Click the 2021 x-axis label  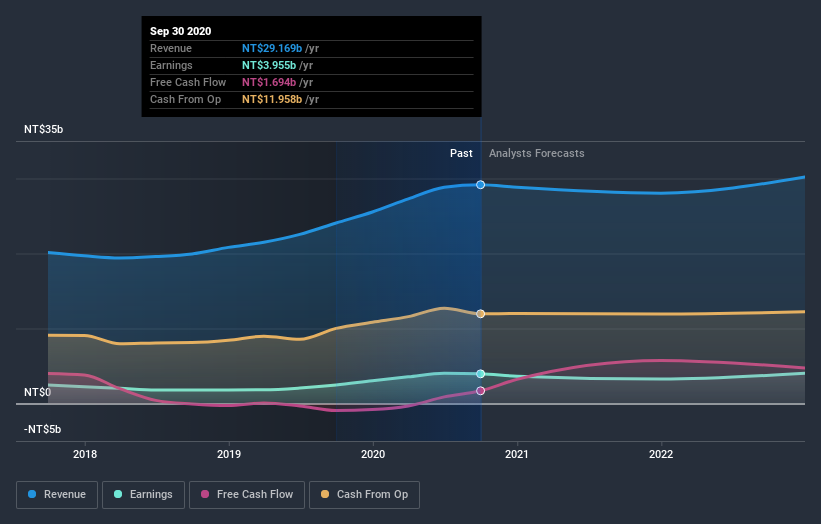coord(517,454)
